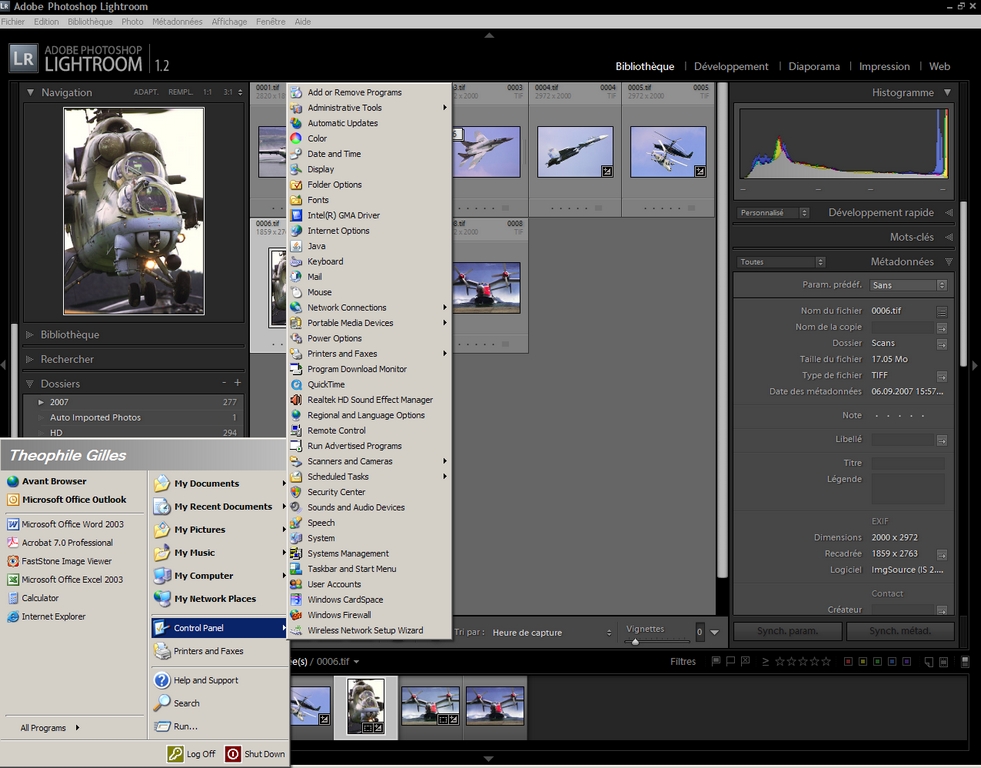Click the Synch. métad. button
Image resolution: width=981 pixels, height=768 pixels.
pyautogui.click(x=900, y=631)
